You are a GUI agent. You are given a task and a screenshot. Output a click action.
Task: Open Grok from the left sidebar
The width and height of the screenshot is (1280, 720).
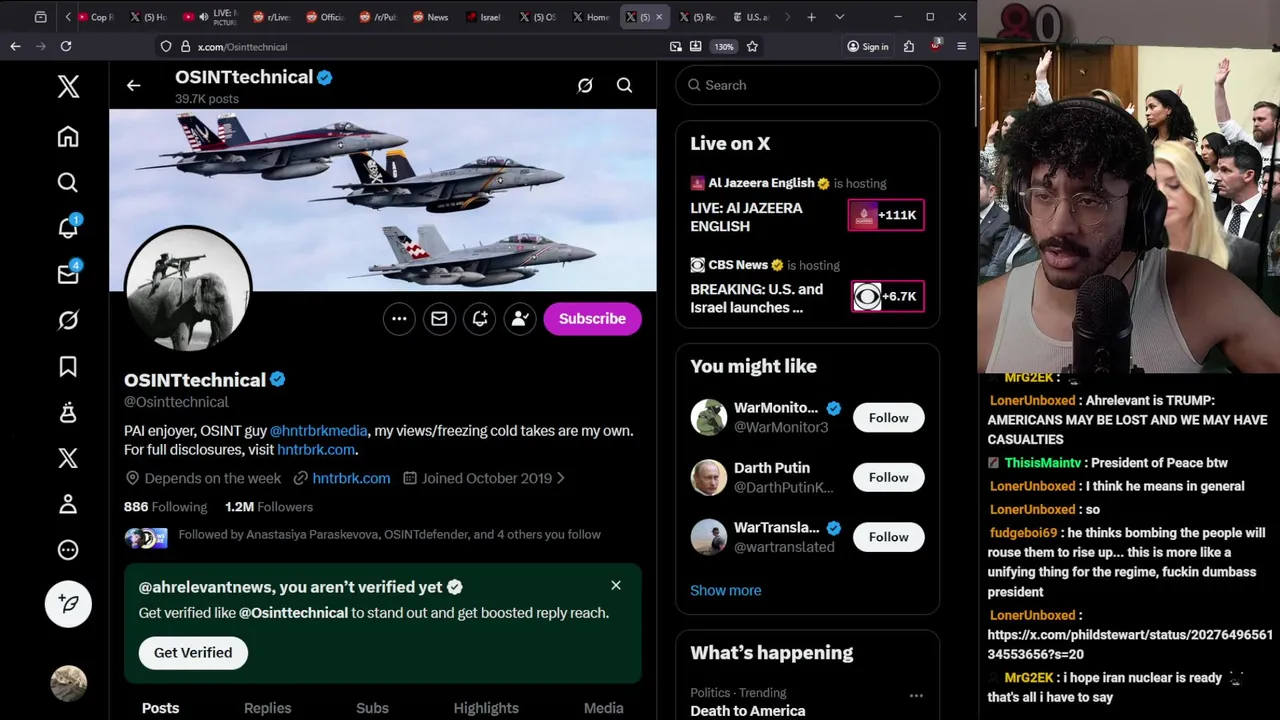pos(68,320)
